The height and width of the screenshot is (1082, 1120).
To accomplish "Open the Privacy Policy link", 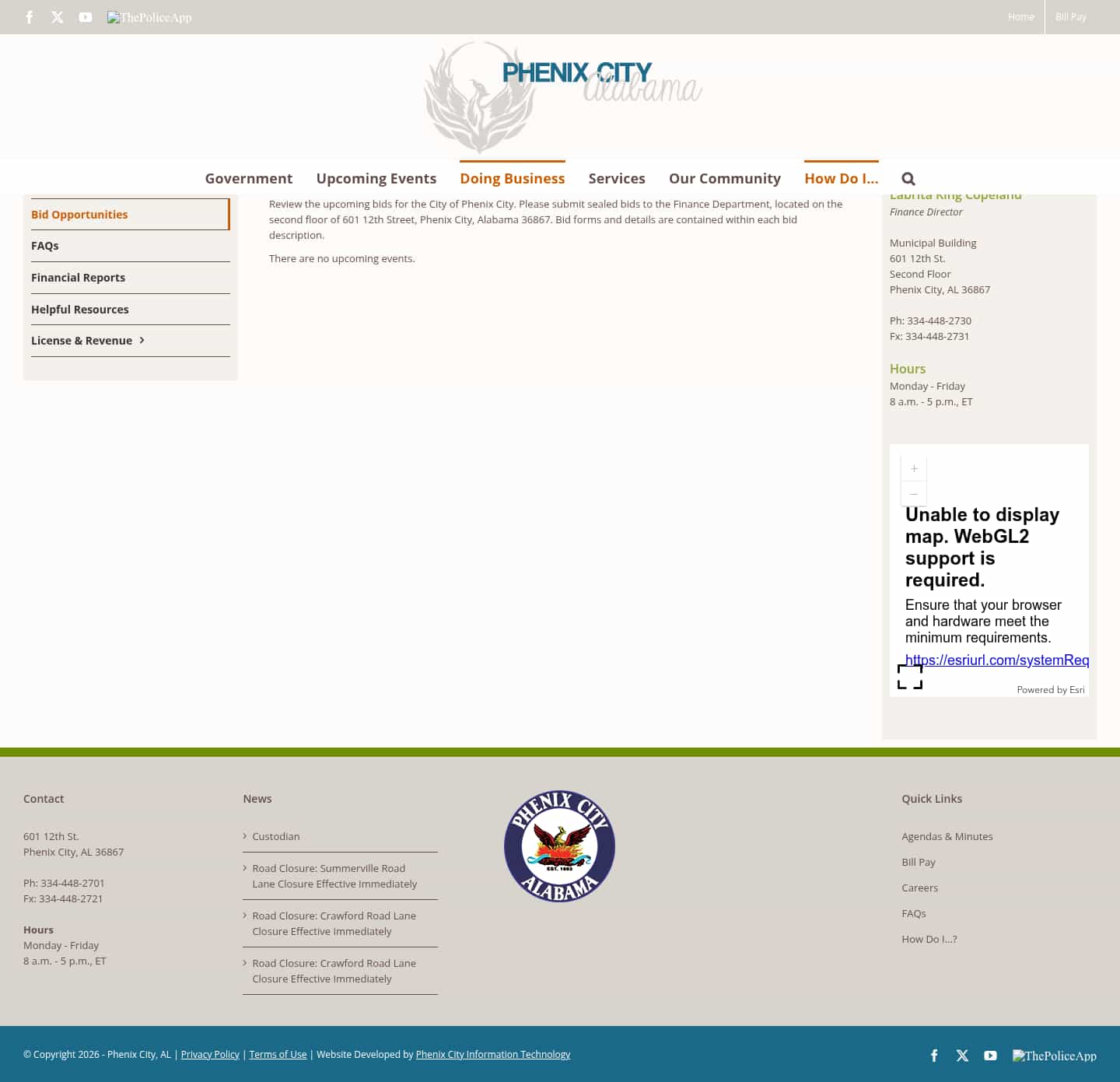I will tap(210, 1055).
